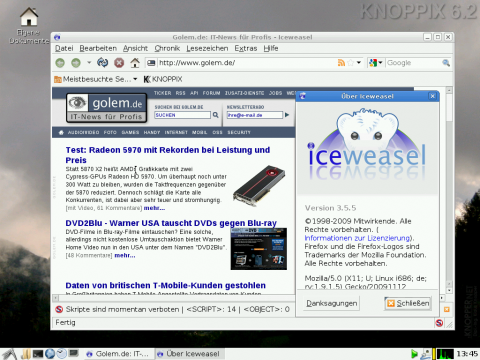
Task: Go forward with the green forward arrow
Action: pos(76,62)
